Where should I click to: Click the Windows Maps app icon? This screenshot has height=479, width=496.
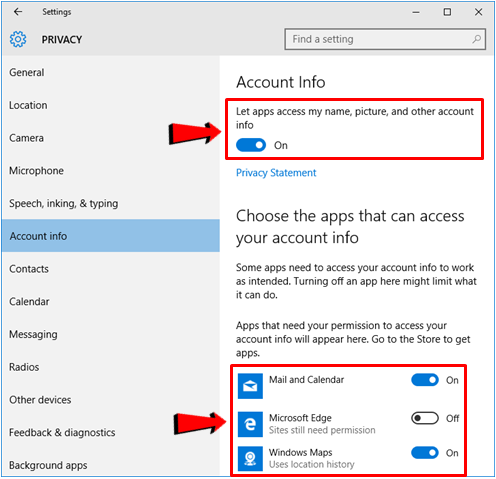[250, 459]
